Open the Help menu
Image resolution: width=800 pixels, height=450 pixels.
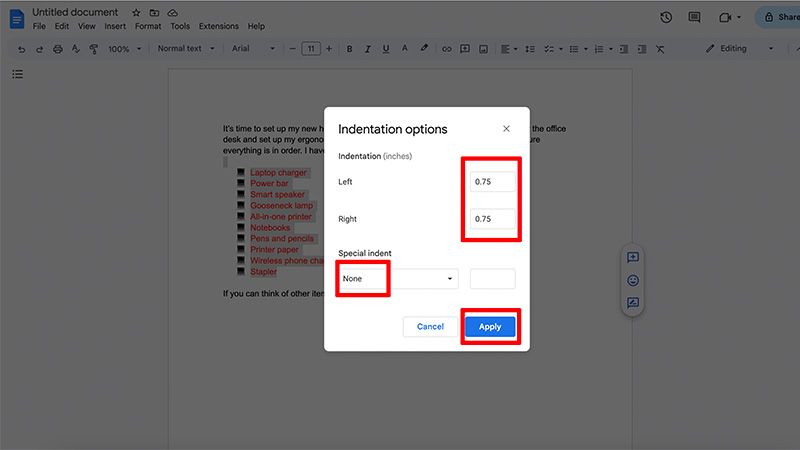[x=256, y=26]
